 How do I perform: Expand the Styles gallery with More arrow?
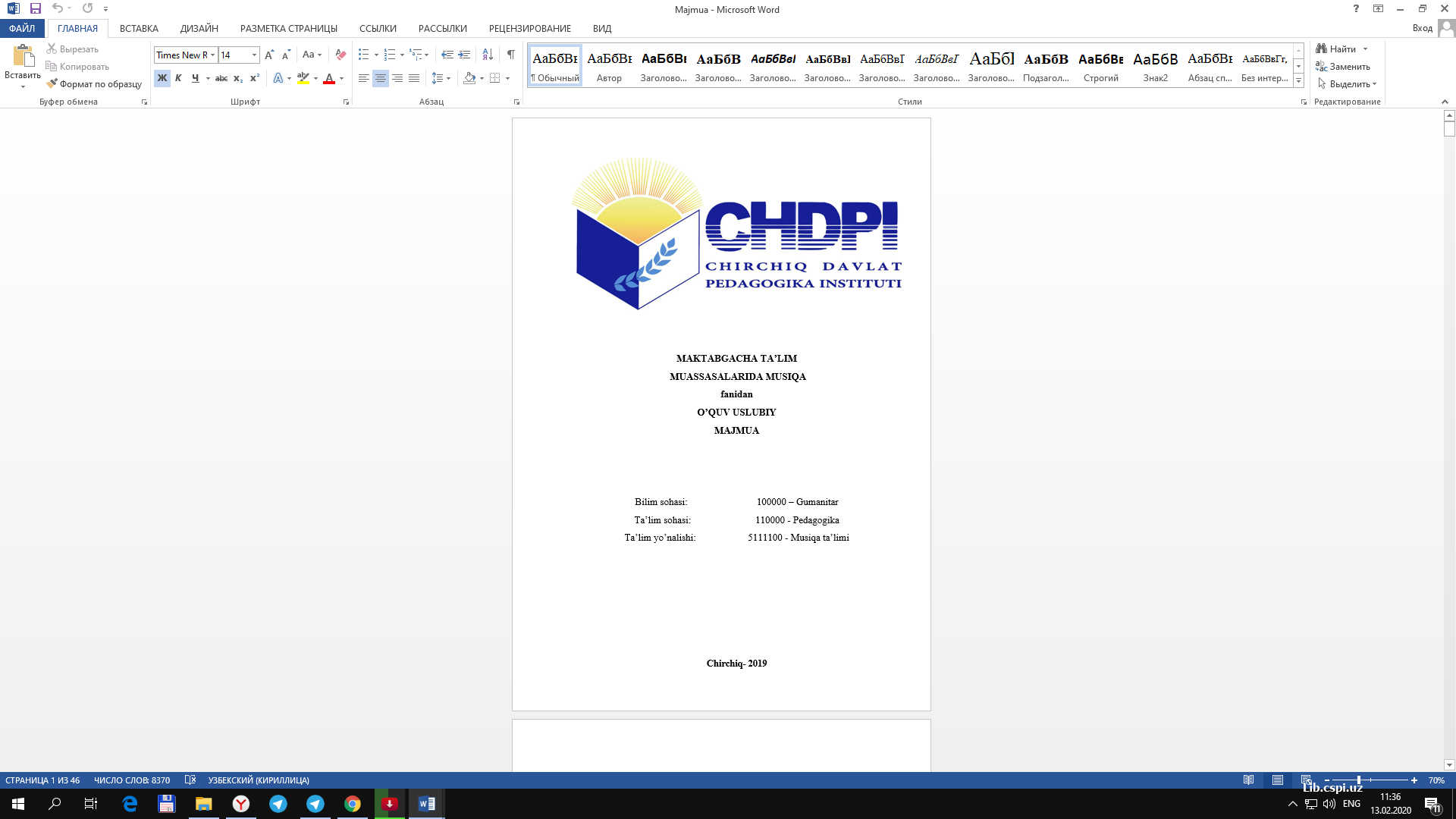click(1298, 80)
